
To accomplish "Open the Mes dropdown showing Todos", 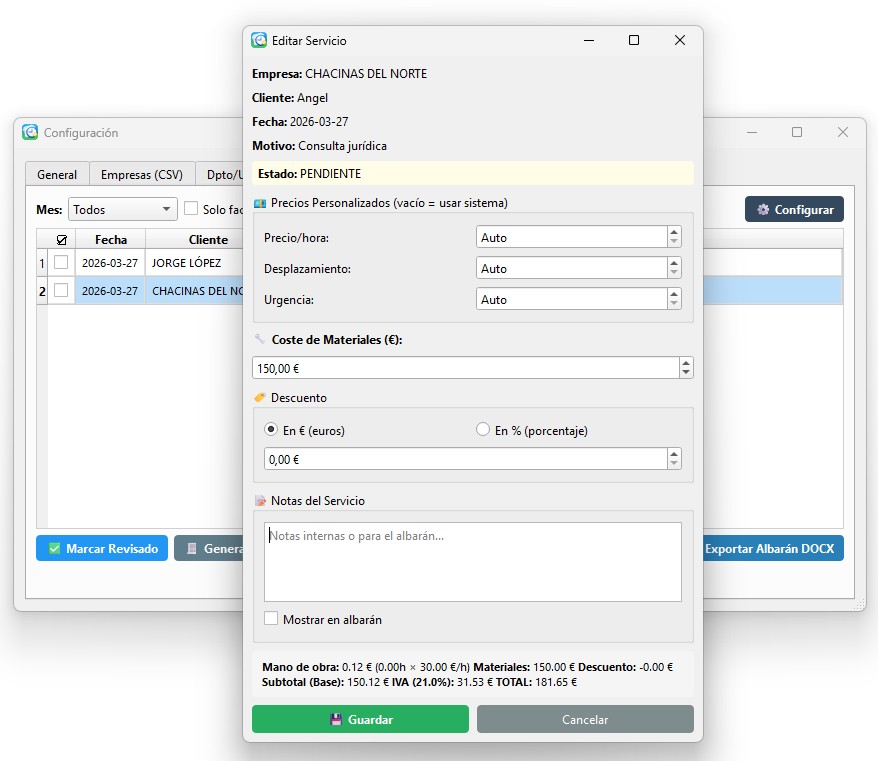I will [x=122, y=210].
